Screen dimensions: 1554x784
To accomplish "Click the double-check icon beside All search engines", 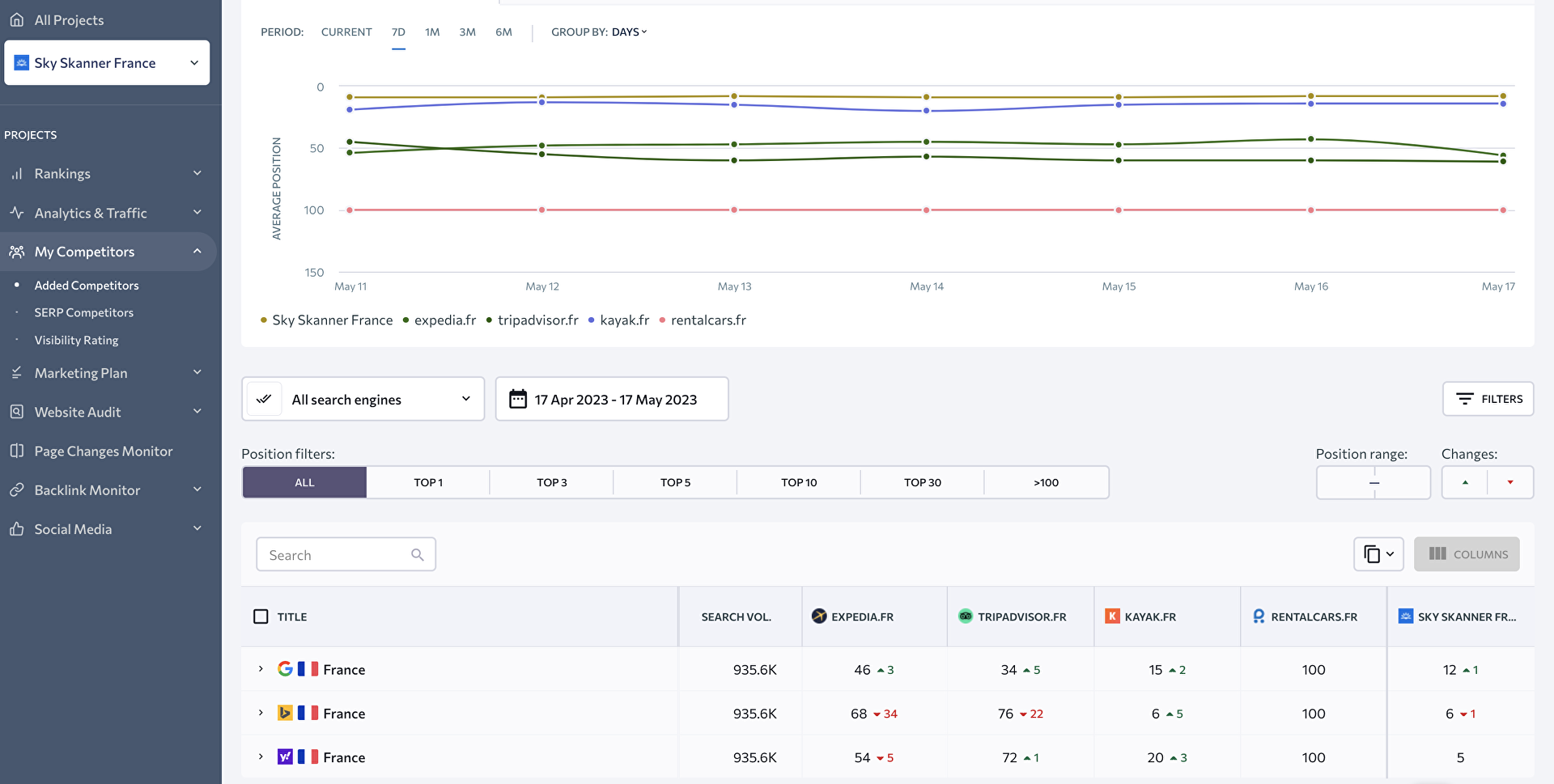I will (264, 399).
